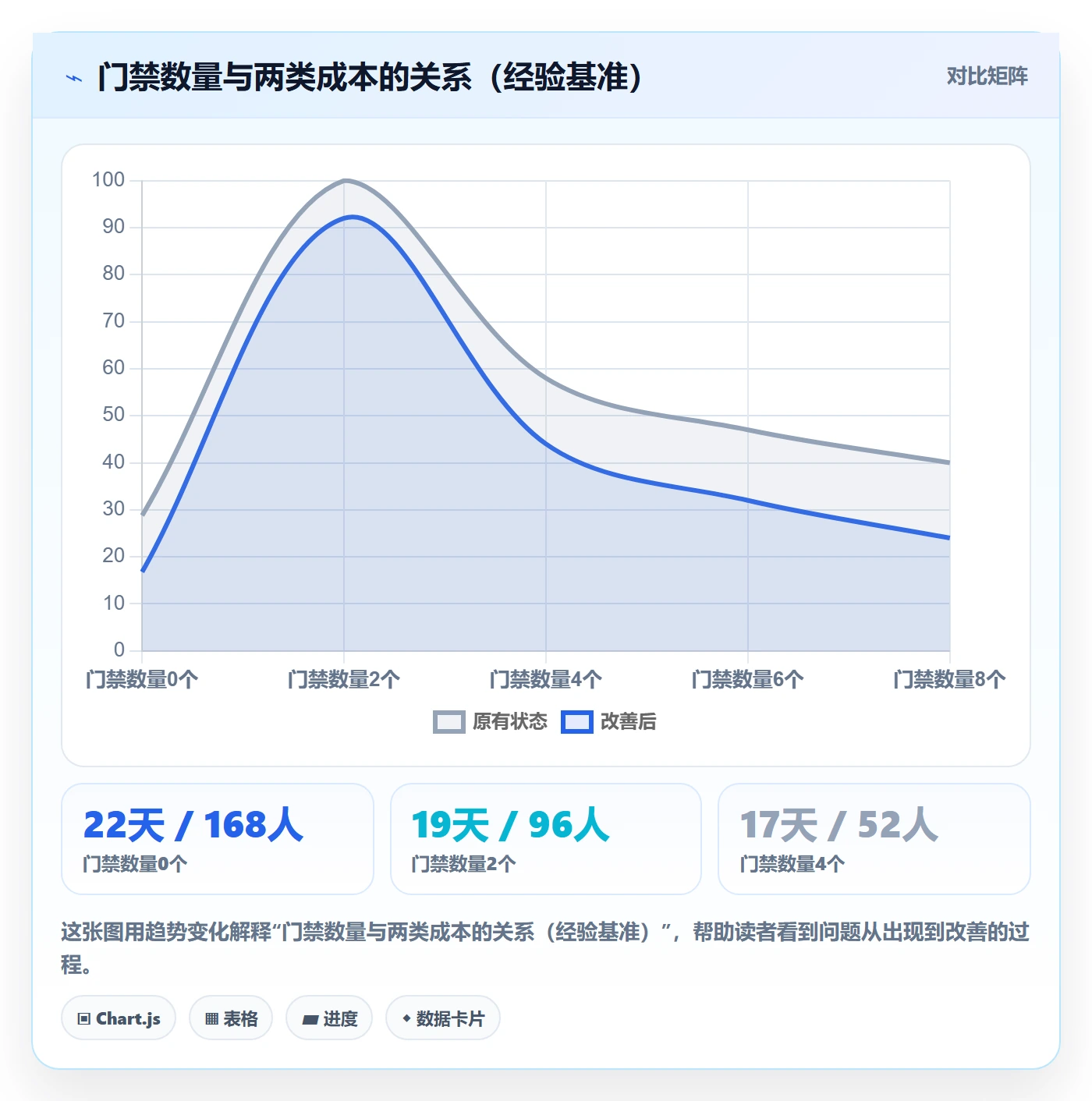Image resolution: width=1092 pixels, height=1101 pixels.
Task: Select the 进度 tag chip
Action: (x=329, y=1018)
